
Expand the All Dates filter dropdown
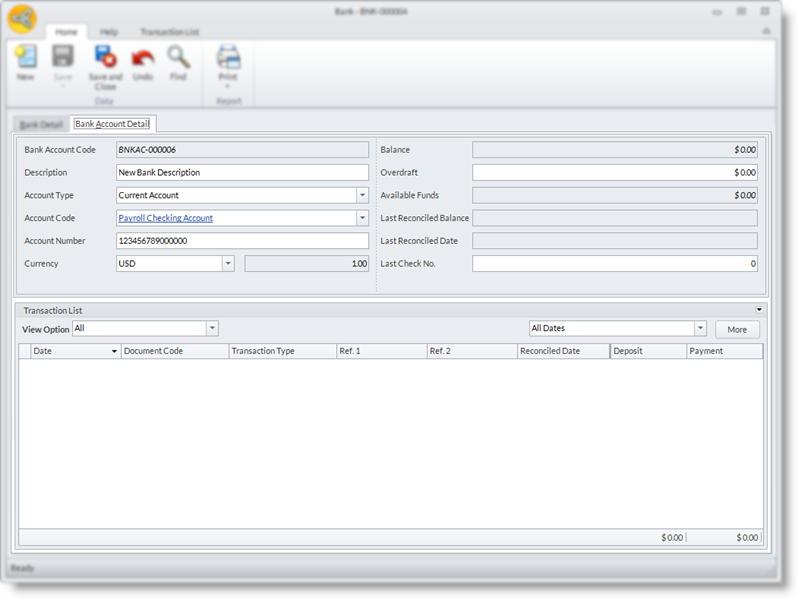pos(700,329)
